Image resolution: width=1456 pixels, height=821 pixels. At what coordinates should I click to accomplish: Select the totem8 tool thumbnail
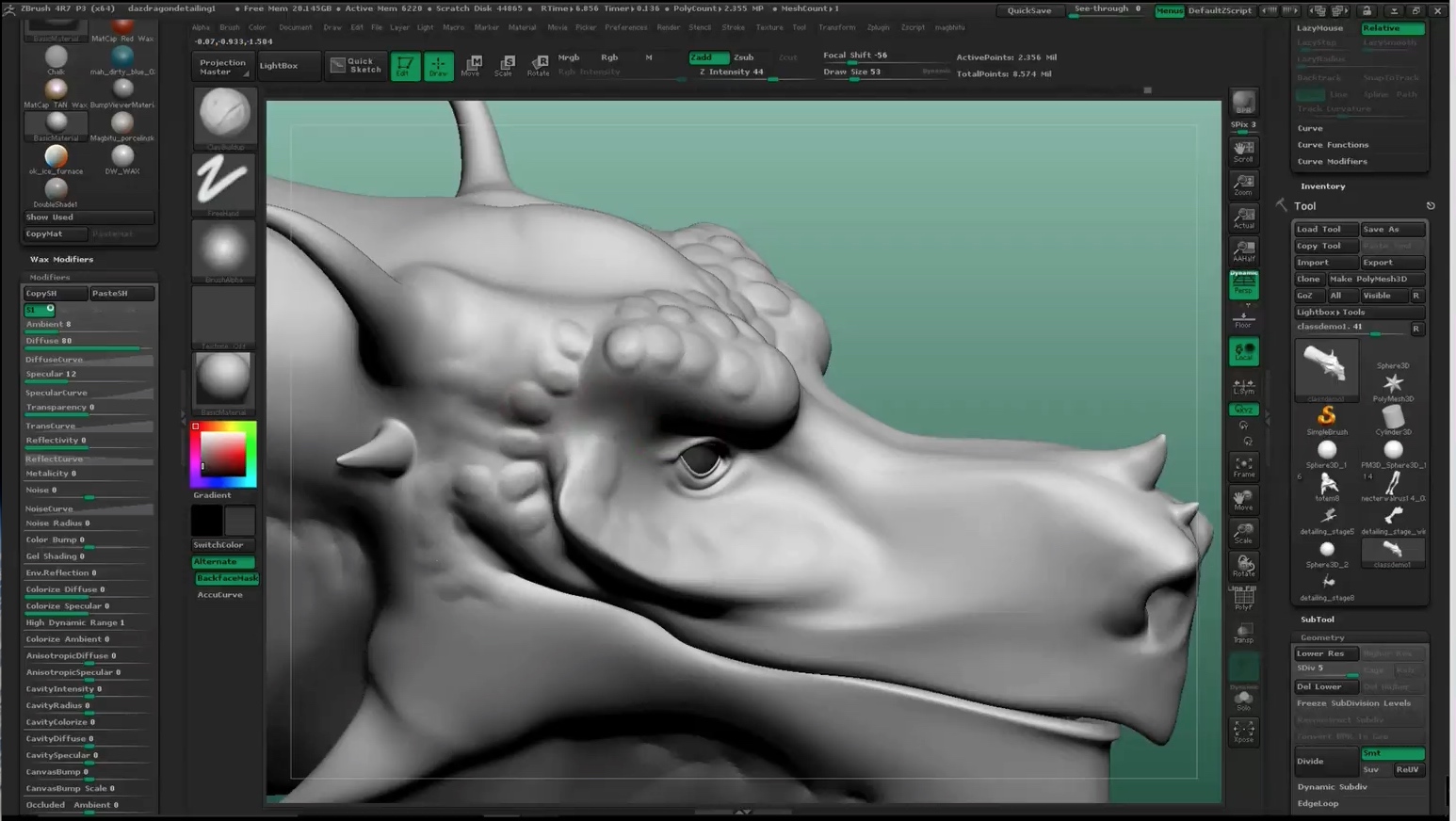click(1327, 487)
